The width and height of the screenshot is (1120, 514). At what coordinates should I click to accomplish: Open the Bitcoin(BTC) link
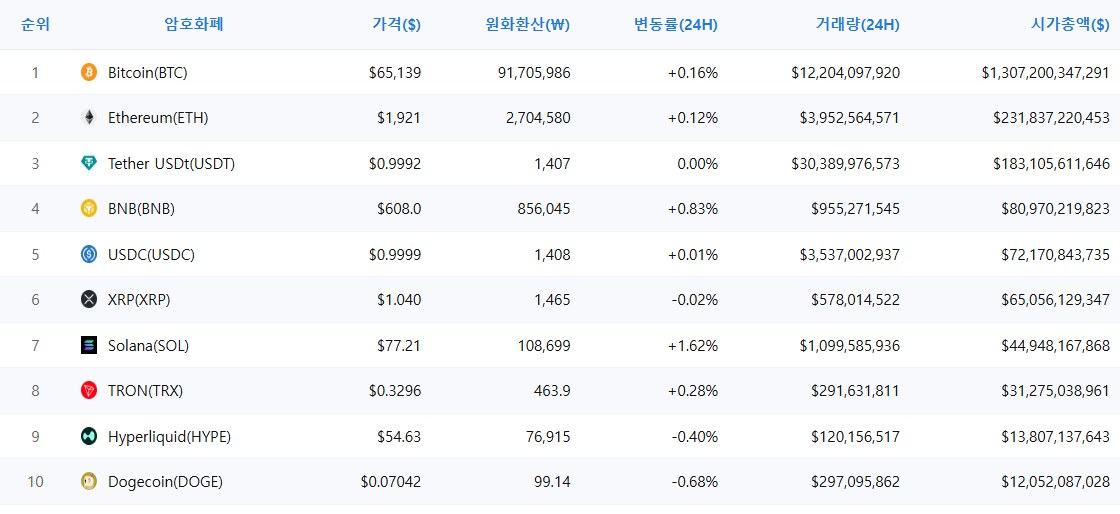pos(148,72)
